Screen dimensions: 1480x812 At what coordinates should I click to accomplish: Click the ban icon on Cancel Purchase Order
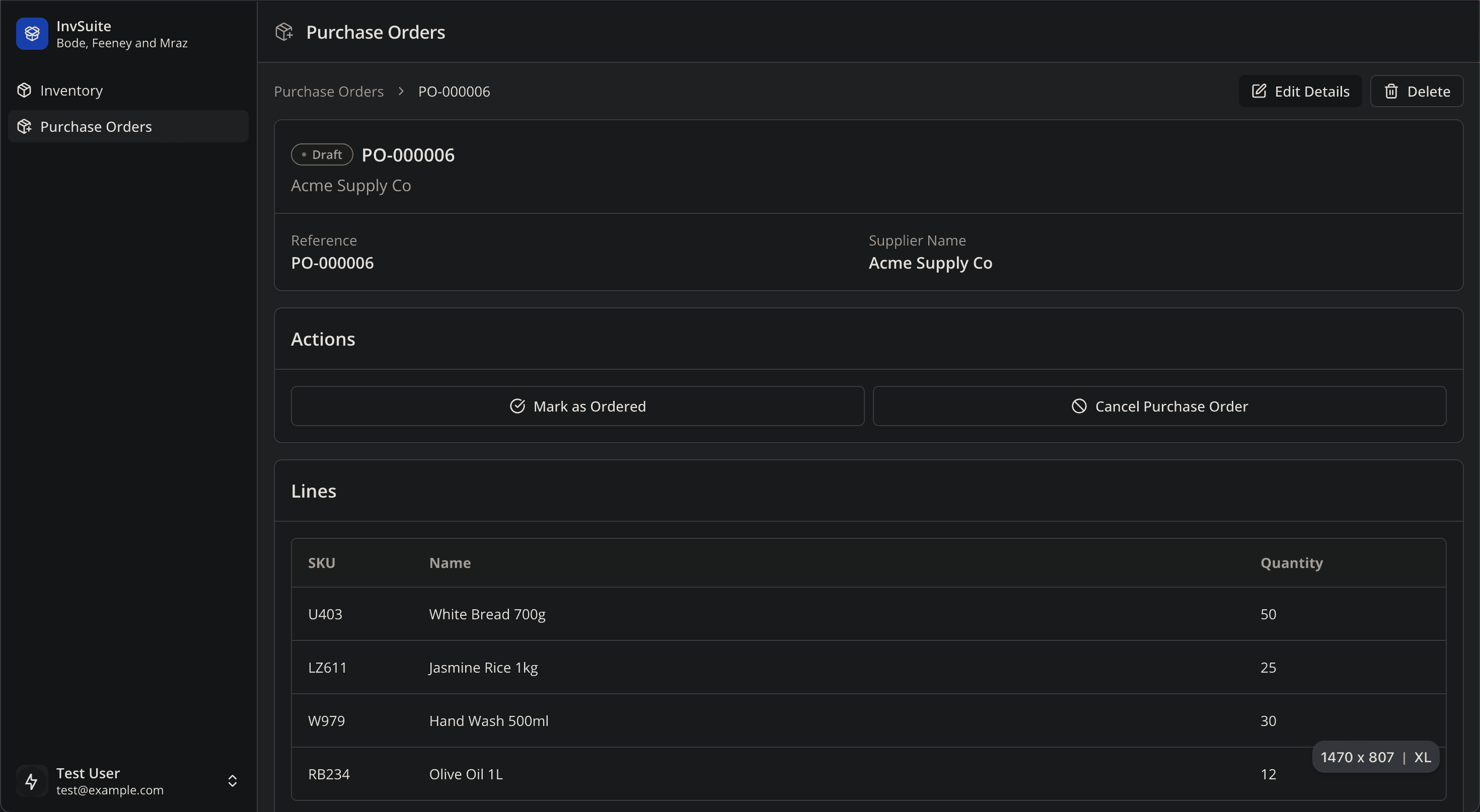tap(1079, 406)
